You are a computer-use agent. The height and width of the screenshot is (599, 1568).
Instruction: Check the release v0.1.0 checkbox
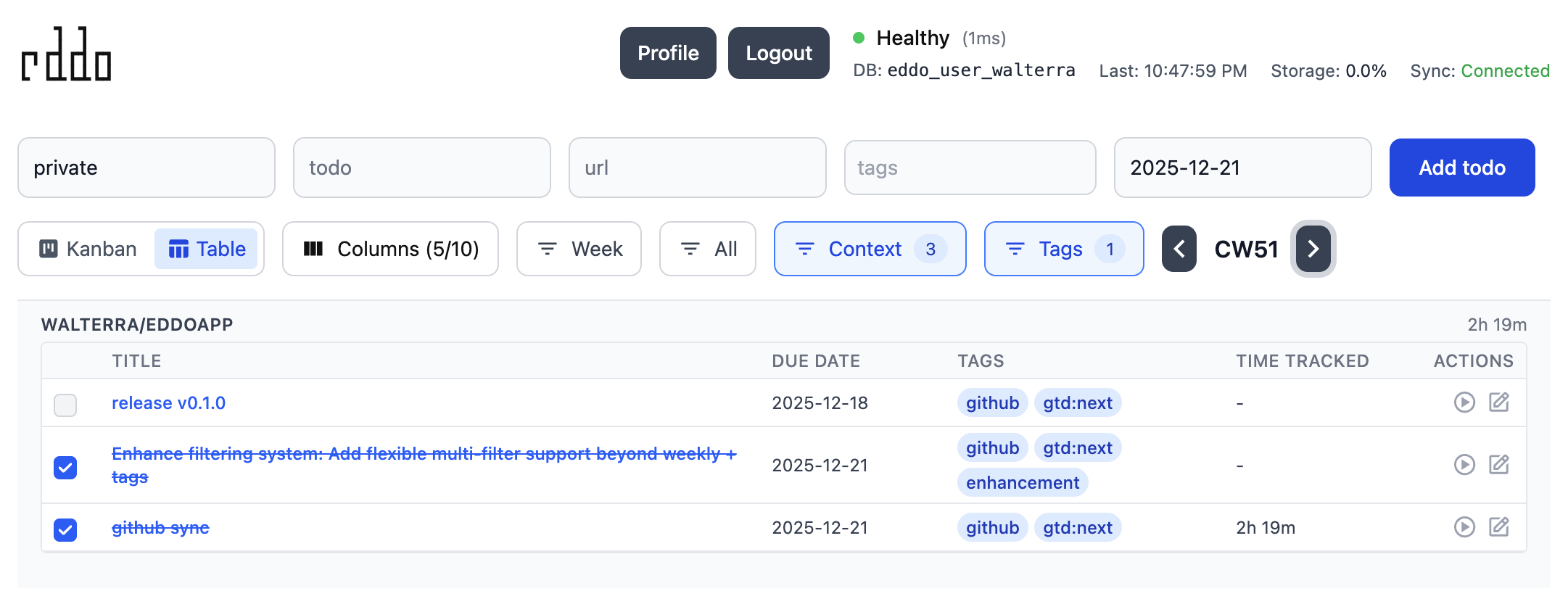click(x=65, y=405)
